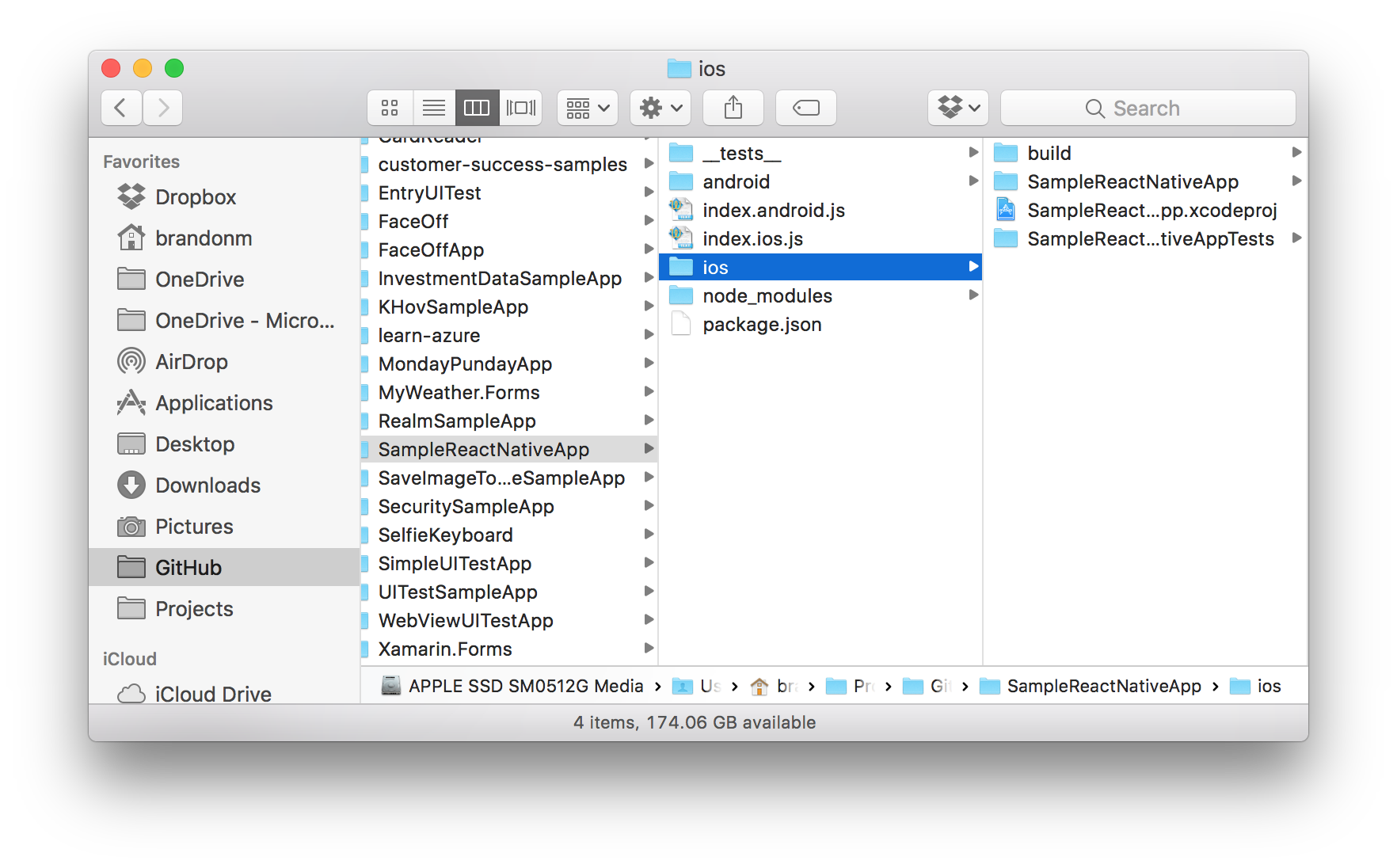The width and height of the screenshot is (1397, 868).
Task: Expand the Xamarin.Forms folder arrow
Action: click(x=649, y=649)
